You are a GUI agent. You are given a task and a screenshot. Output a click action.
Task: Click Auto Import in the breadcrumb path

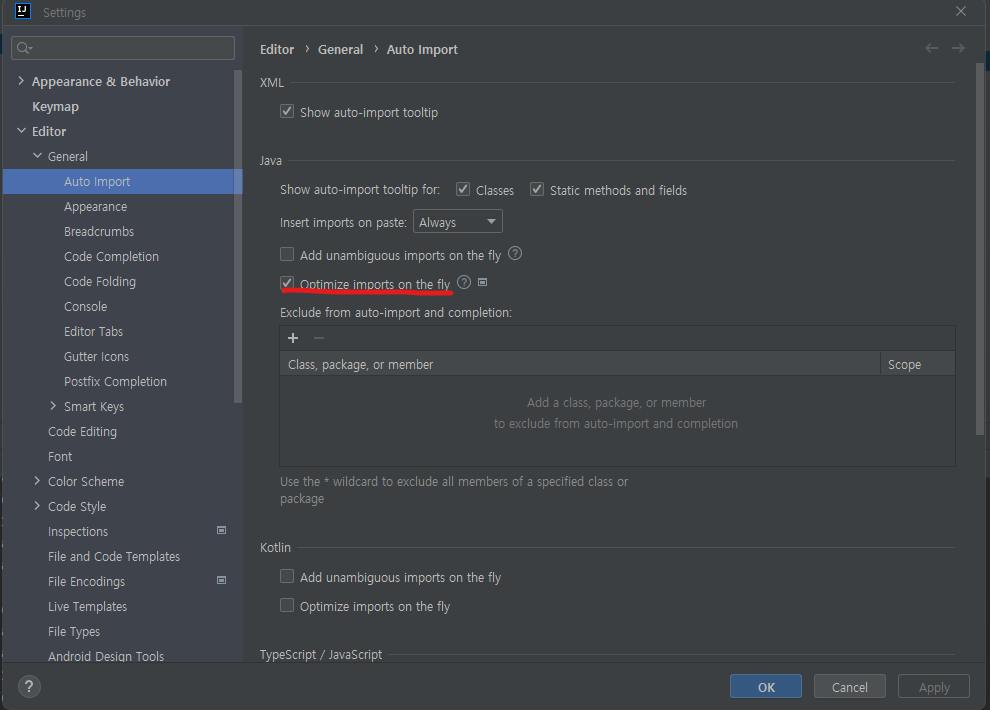pyautogui.click(x=422, y=49)
